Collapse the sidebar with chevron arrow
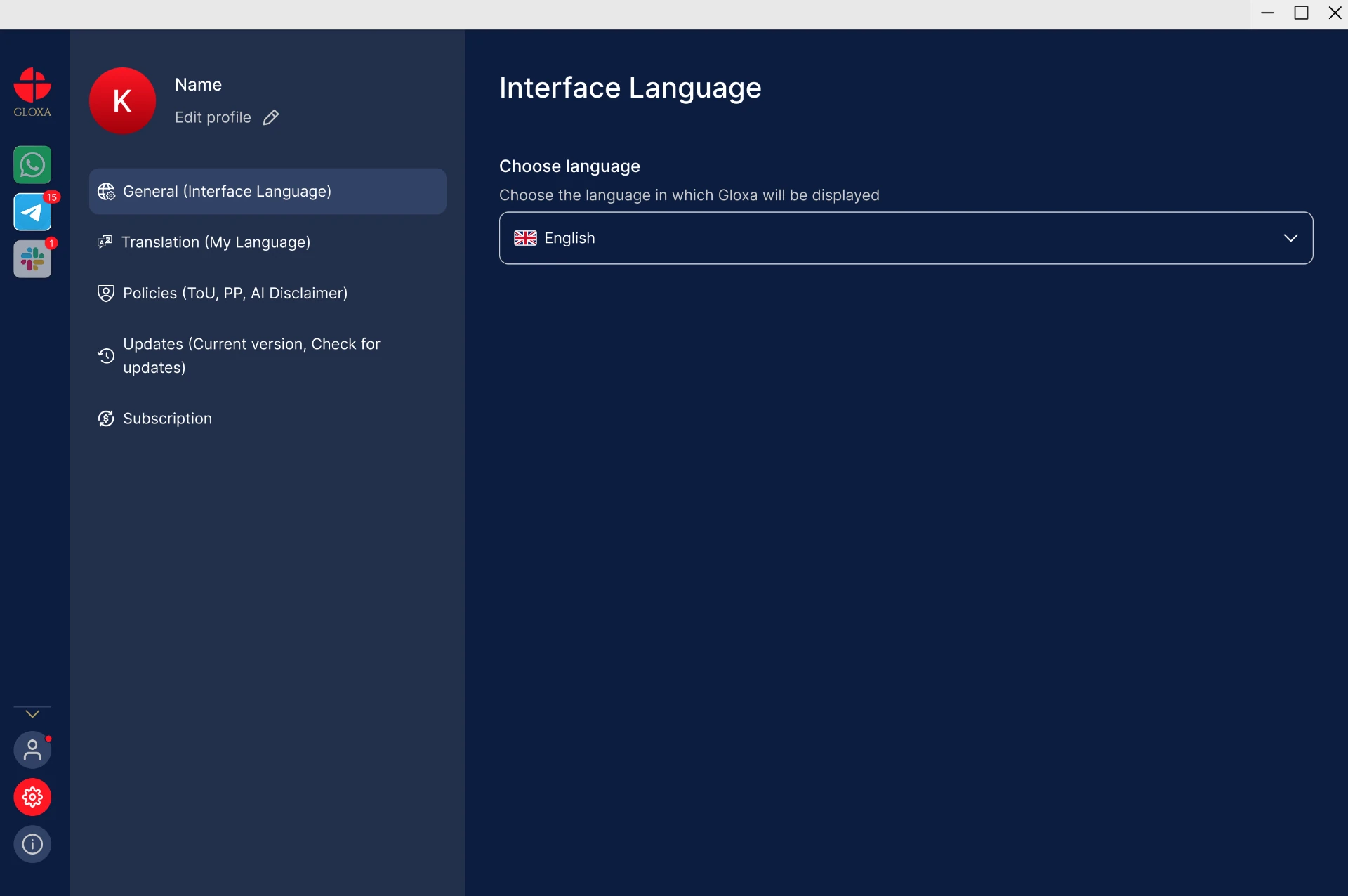The height and width of the screenshot is (896, 1348). point(32,714)
